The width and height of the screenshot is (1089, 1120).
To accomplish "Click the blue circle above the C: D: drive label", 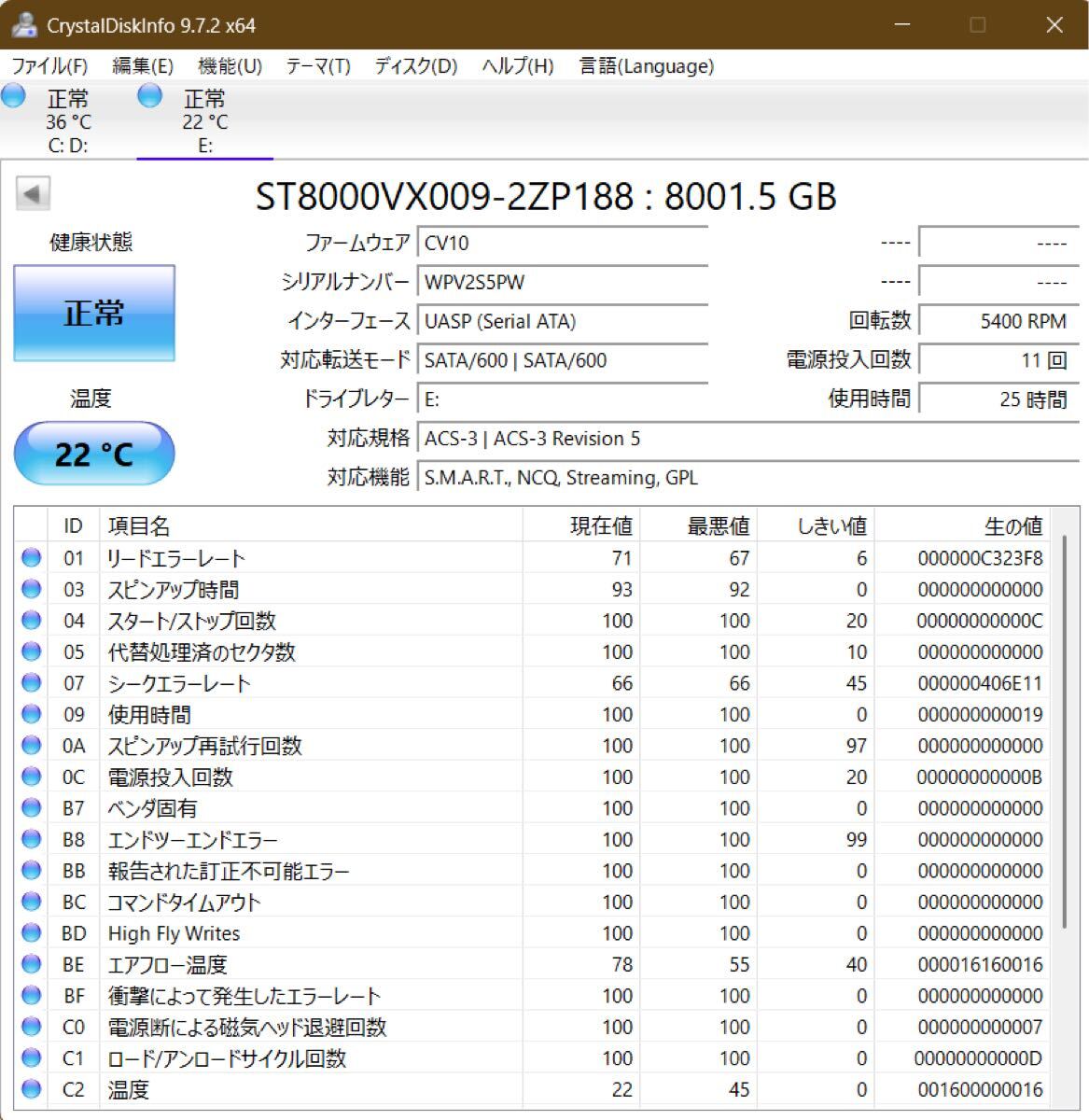I will coord(13,95).
